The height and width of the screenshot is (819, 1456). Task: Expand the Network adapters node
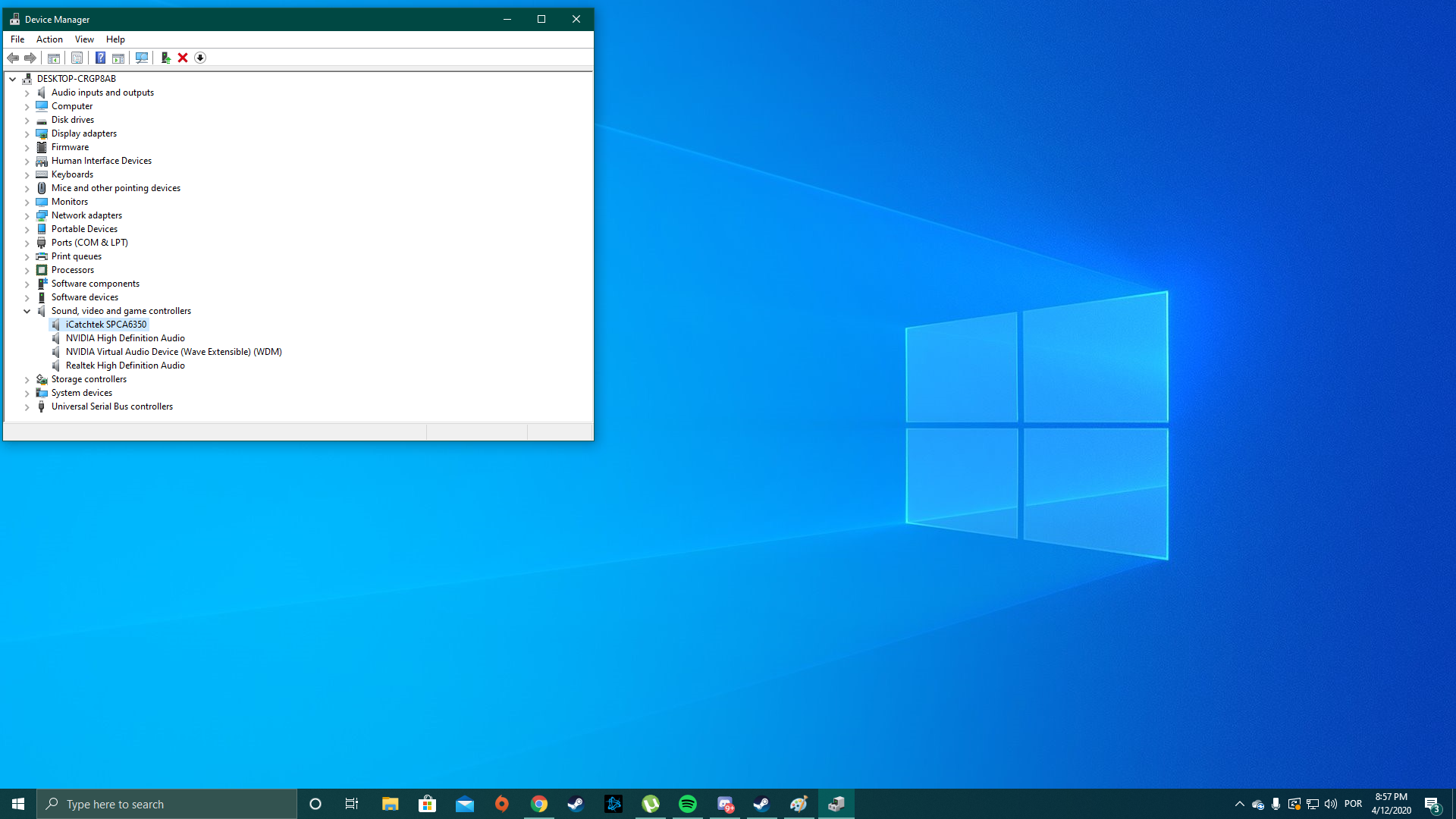(27, 216)
